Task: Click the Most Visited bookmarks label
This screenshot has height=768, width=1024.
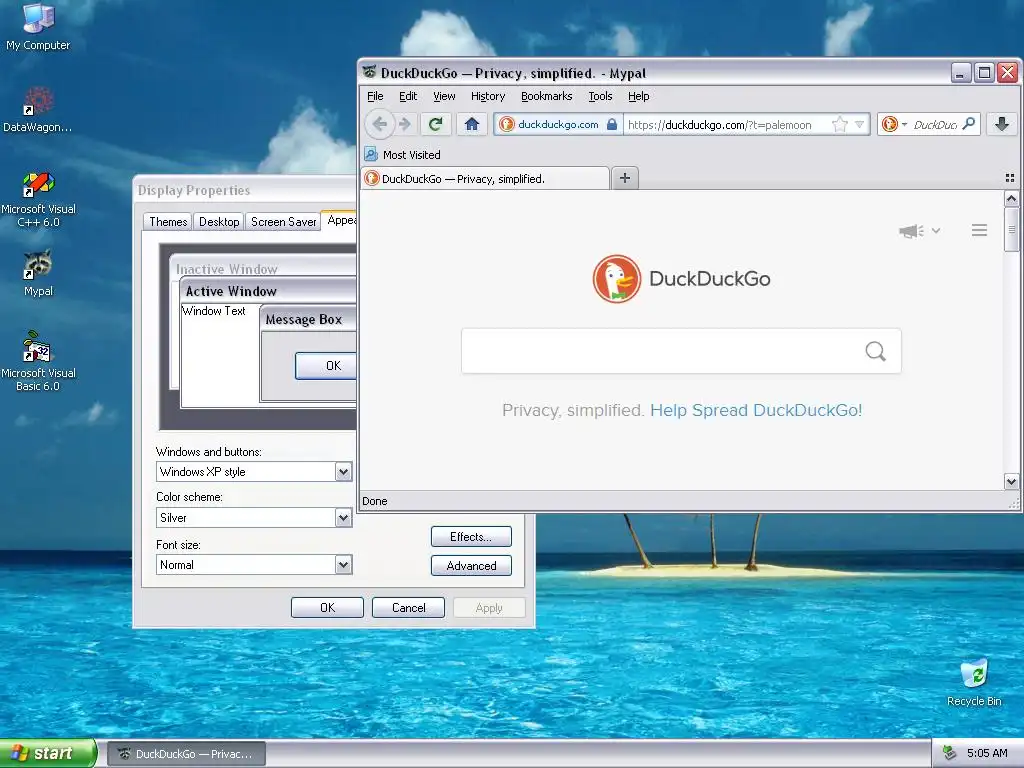Action: point(411,155)
